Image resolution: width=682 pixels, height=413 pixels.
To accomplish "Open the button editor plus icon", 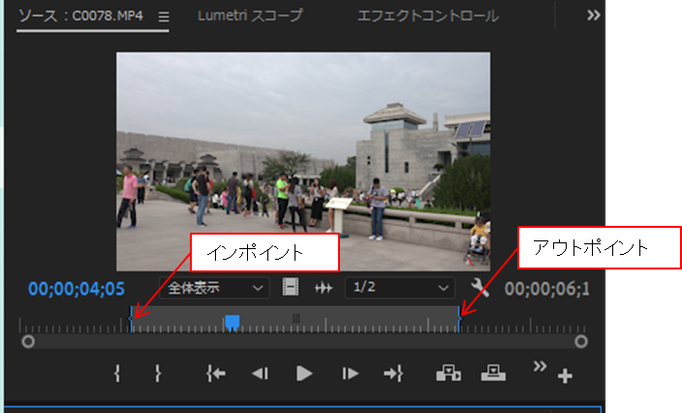I will click(565, 376).
